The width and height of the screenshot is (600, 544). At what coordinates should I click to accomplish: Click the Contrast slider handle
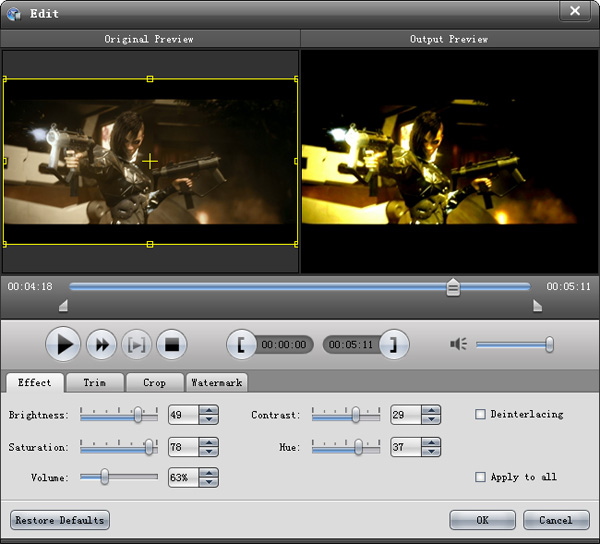tap(355, 415)
